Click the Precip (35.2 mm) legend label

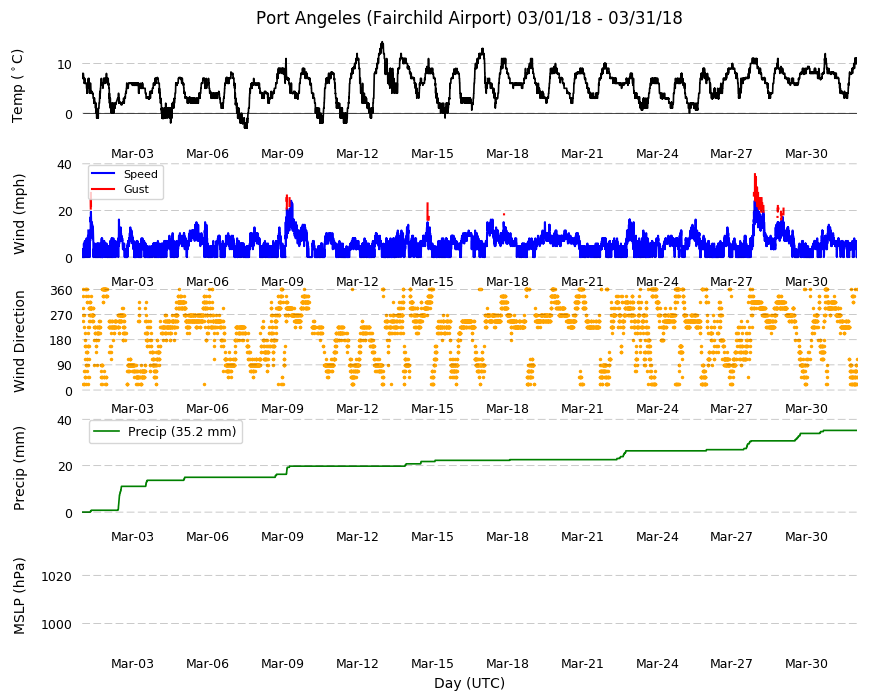tap(182, 432)
